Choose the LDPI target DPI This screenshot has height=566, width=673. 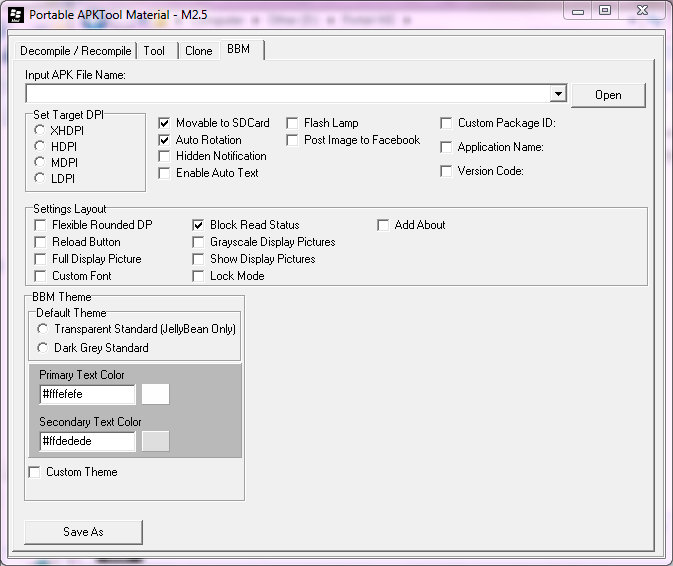tap(39, 178)
